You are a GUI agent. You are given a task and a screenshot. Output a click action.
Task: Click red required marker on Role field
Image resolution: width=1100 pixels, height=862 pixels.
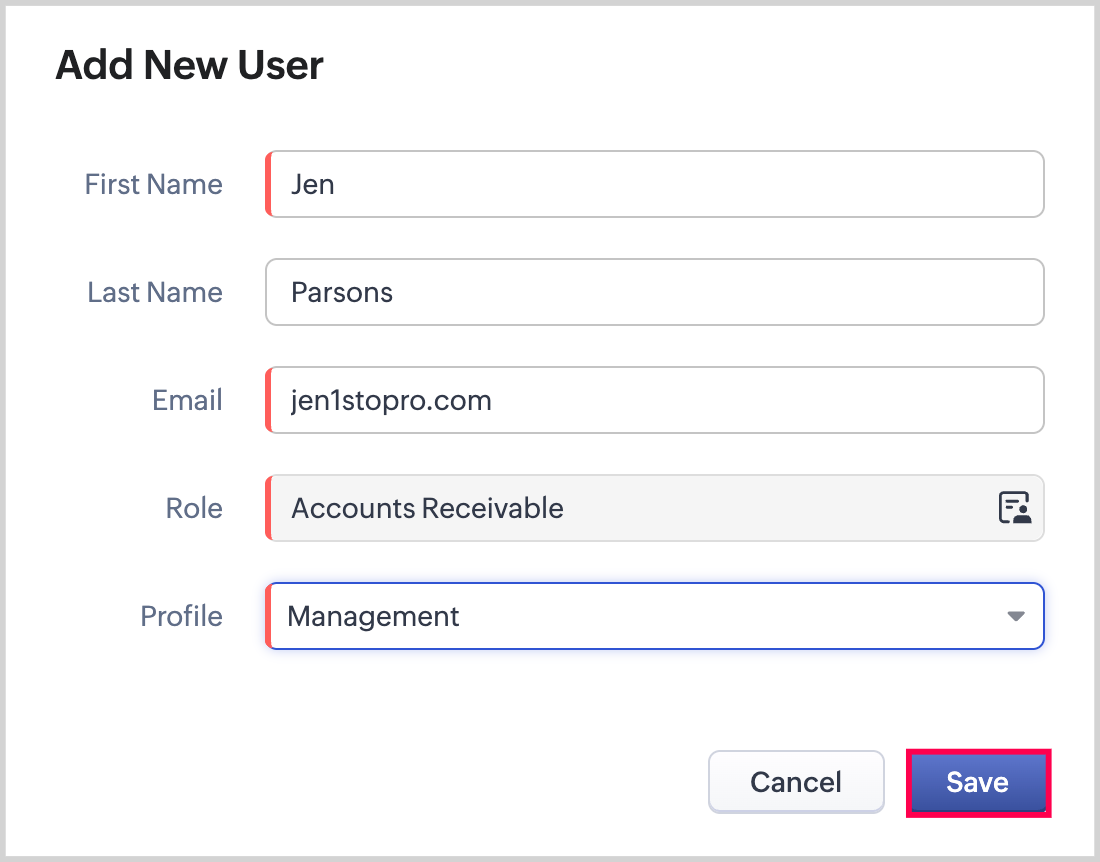pyautogui.click(x=268, y=508)
